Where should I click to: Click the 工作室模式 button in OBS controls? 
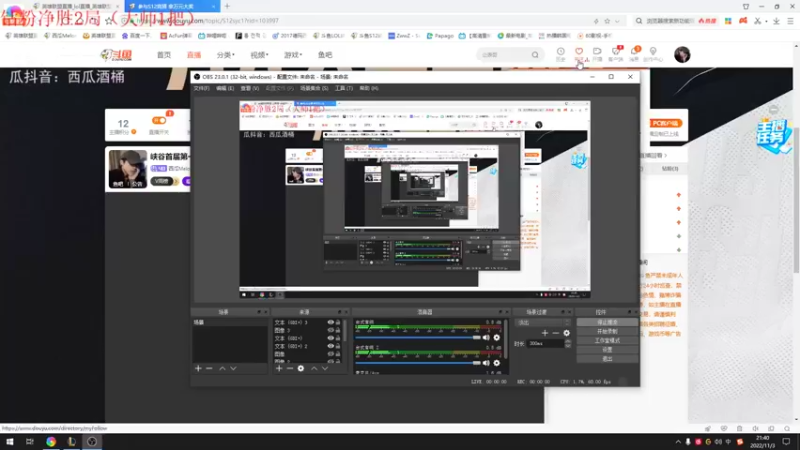pos(607,341)
